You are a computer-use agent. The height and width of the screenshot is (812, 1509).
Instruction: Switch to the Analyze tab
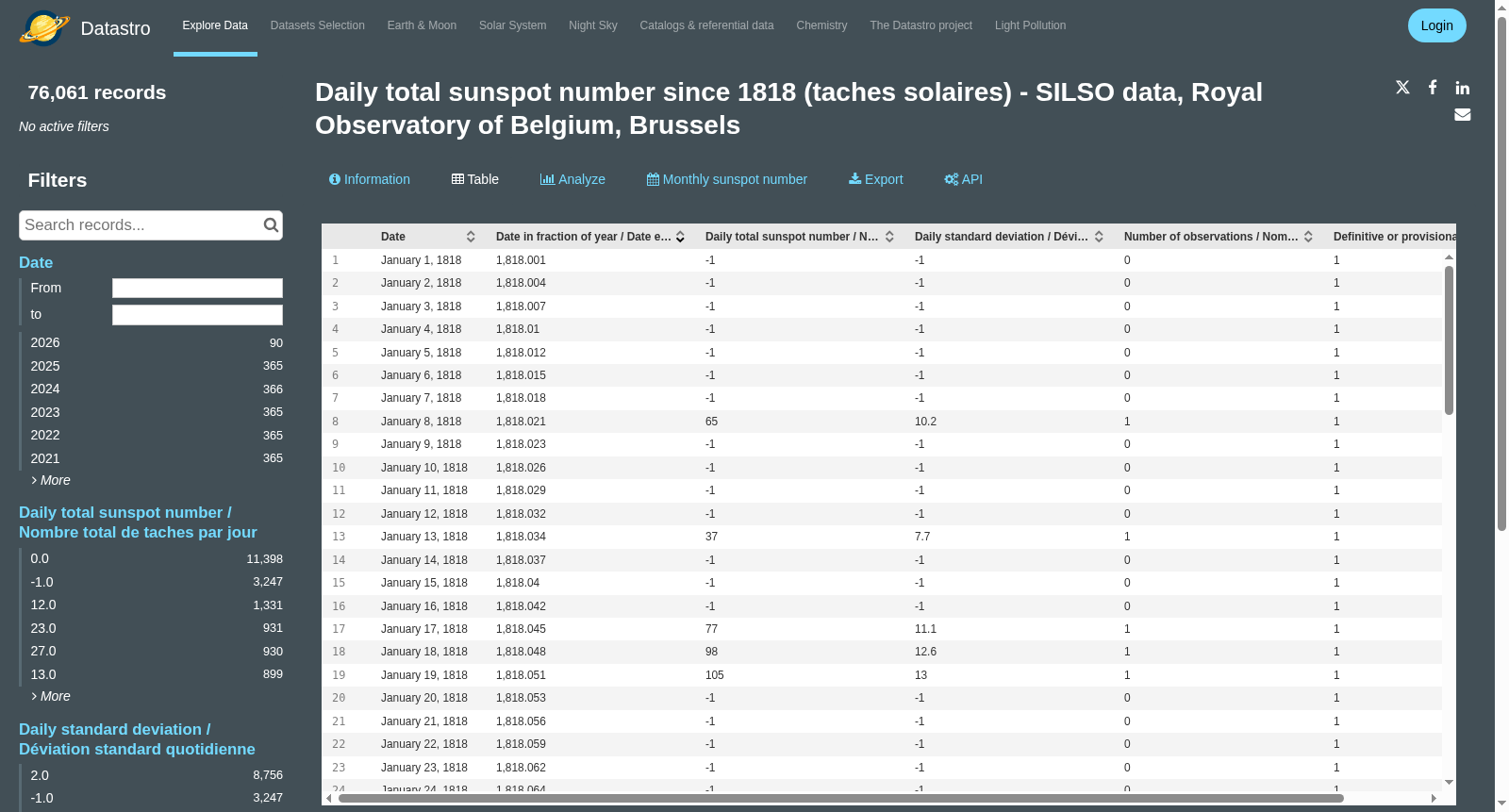pyautogui.click(x=572, y=179)
